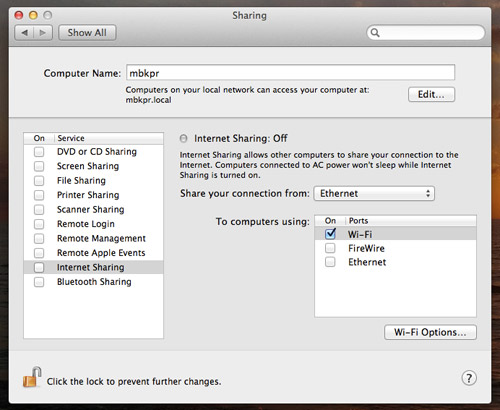Click the Service column header
The height and width of the screenshot is (410, 500).
pos(109,138)
